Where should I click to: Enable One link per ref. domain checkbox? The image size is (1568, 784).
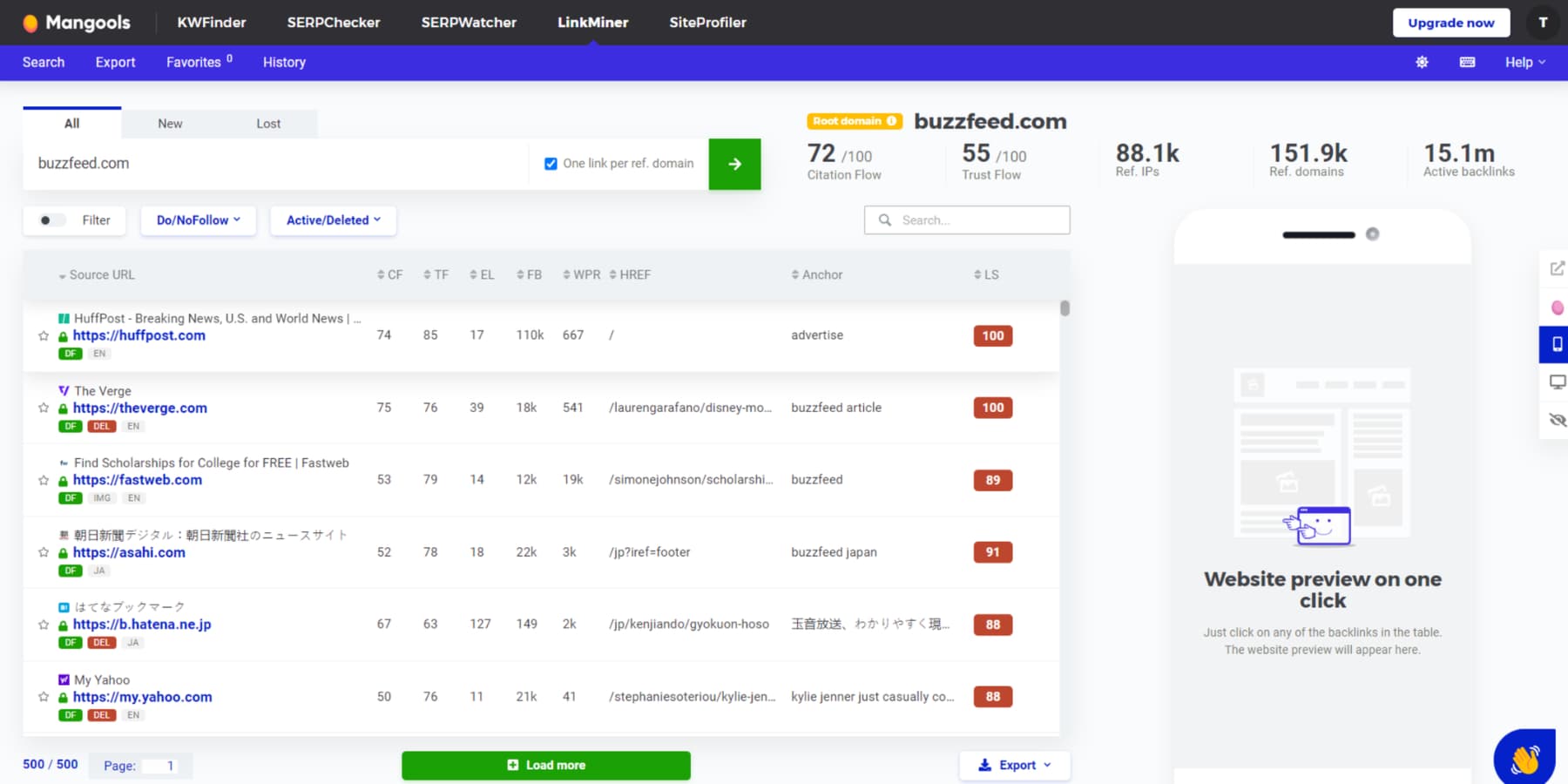pyautogui.click(x=551, y=163)
